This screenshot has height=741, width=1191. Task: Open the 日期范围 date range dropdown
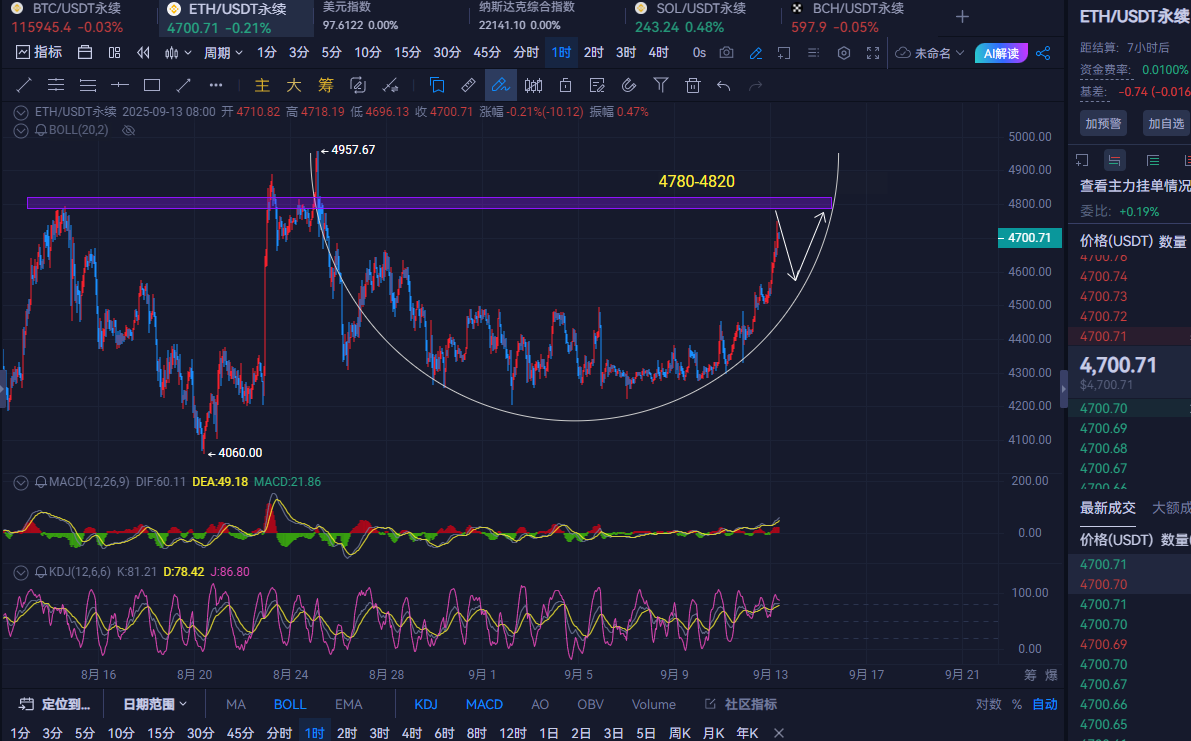(x=155, y=705)
